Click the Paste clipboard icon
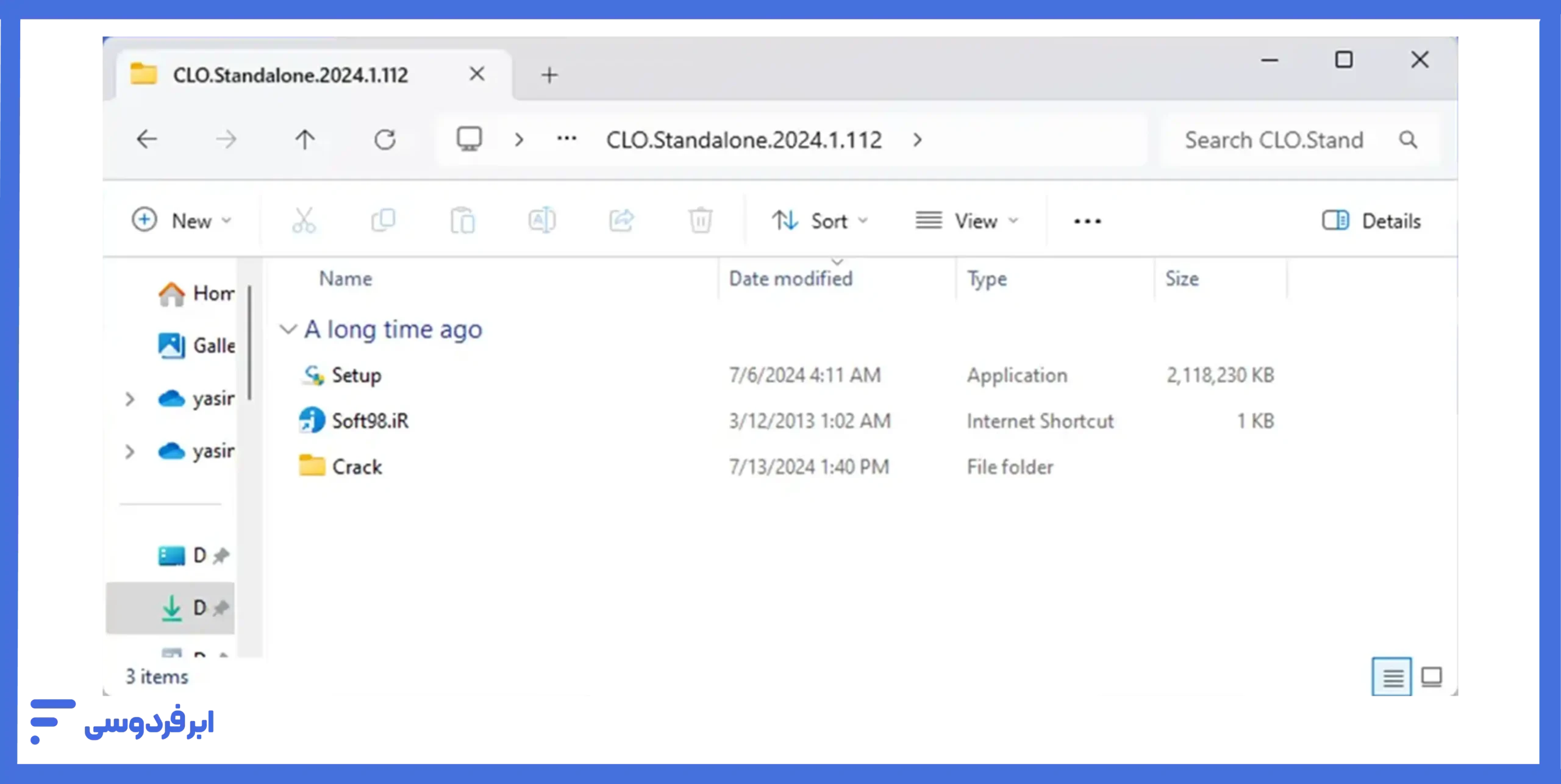1561x784 pixels. 462,221
